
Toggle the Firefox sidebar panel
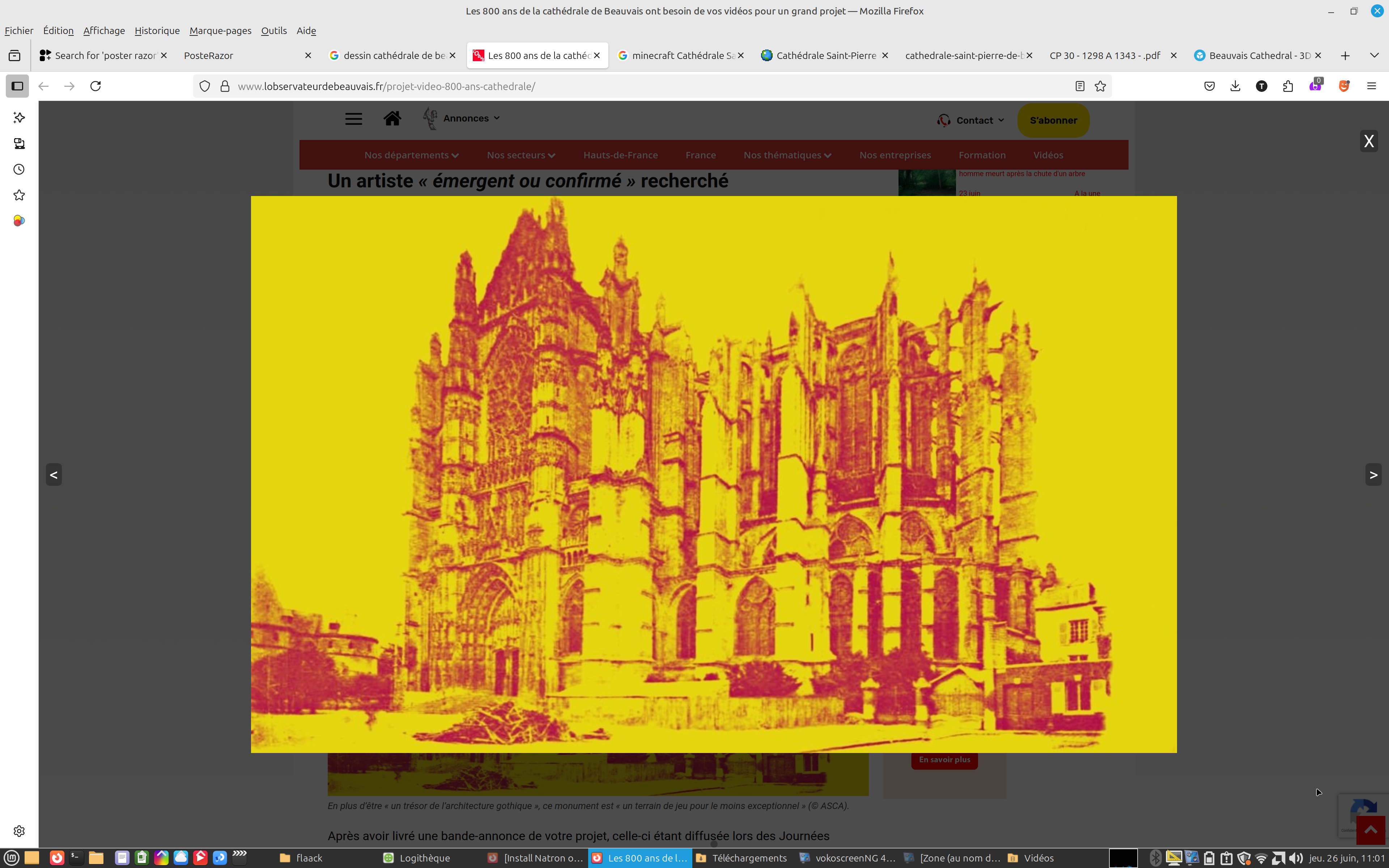coord(17,86)
